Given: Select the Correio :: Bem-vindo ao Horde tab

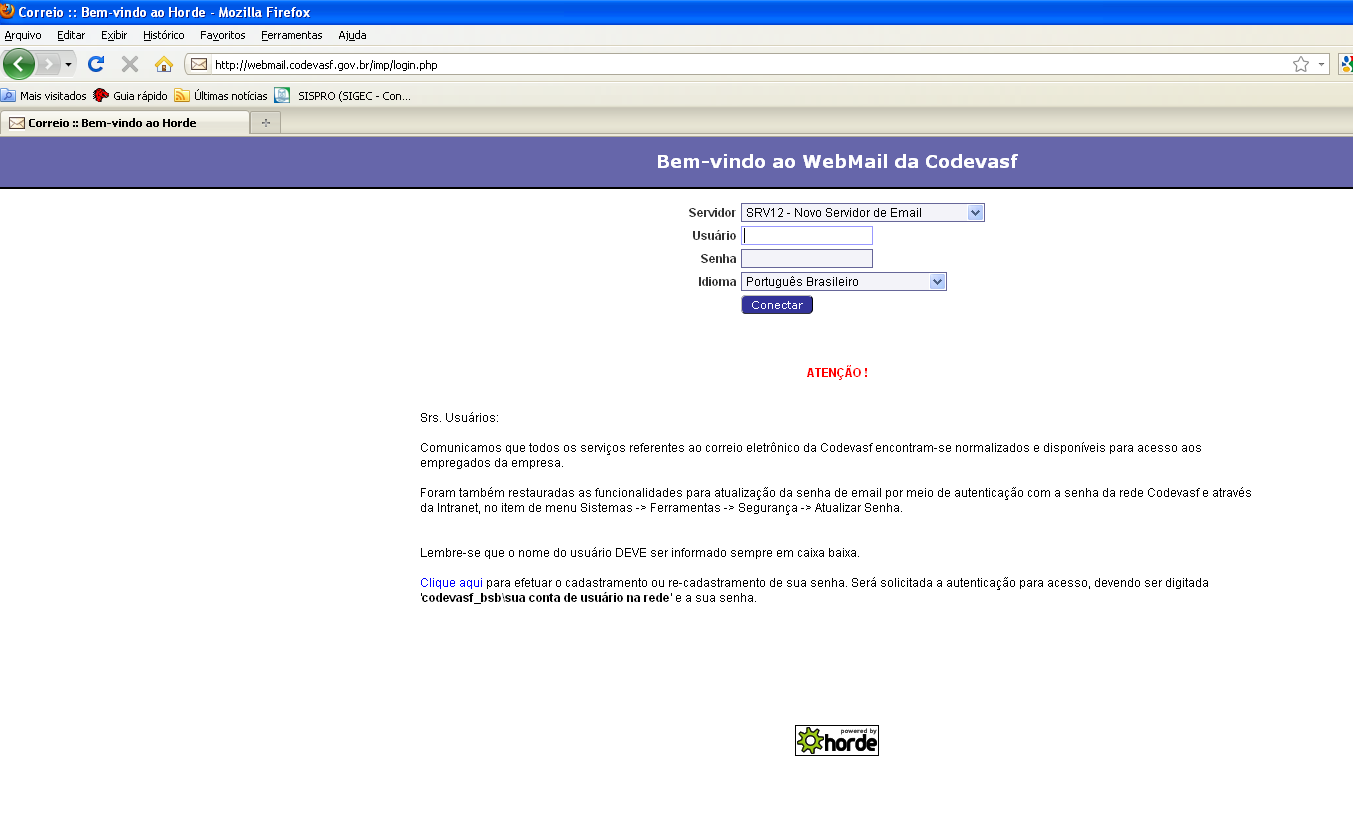Looking at the screenshot, I should click(x=125, y=123).
